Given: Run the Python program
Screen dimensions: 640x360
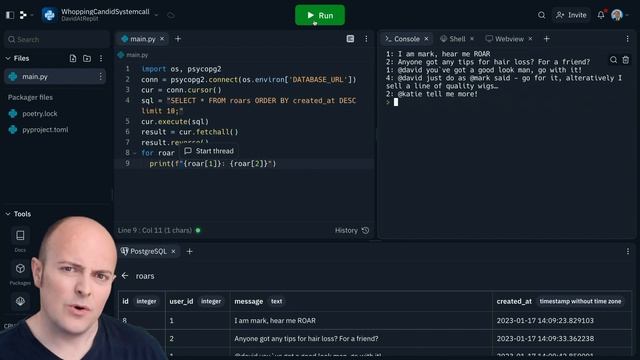Looking at the screenshot, I should [x=320, y=15].
